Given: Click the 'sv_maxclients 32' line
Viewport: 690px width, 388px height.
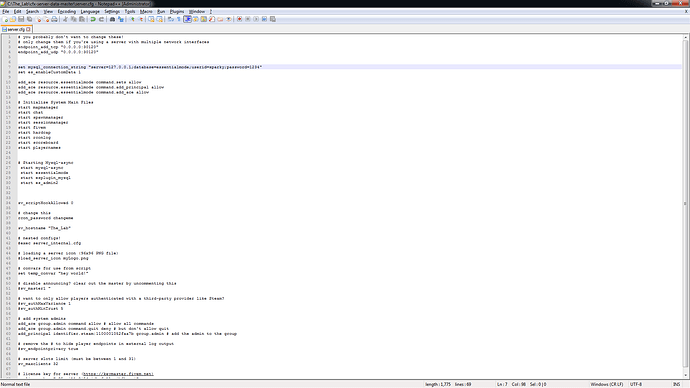Looking at the screenshot, I should pos(38,364).
